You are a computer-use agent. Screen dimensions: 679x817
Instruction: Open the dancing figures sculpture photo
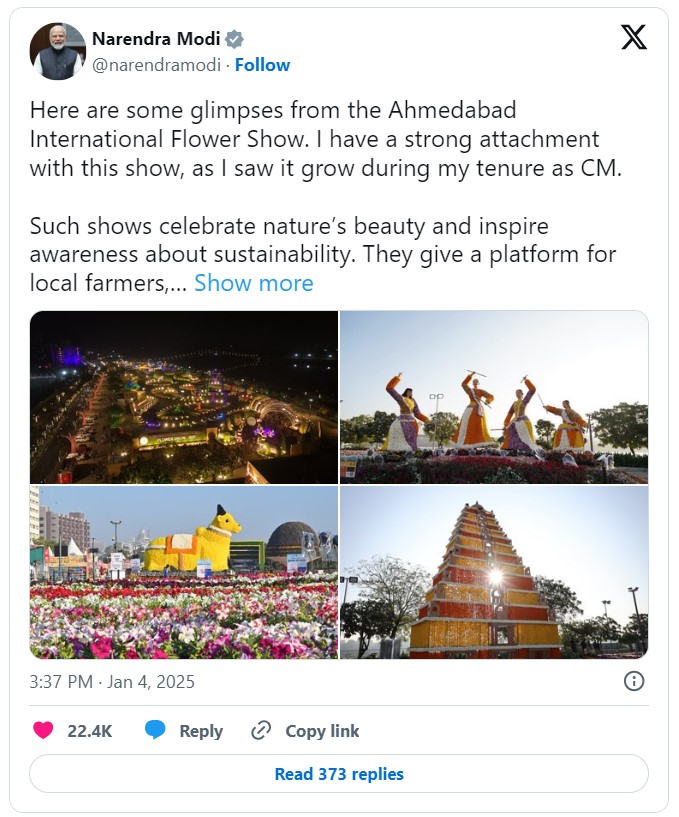pos(494,397)
